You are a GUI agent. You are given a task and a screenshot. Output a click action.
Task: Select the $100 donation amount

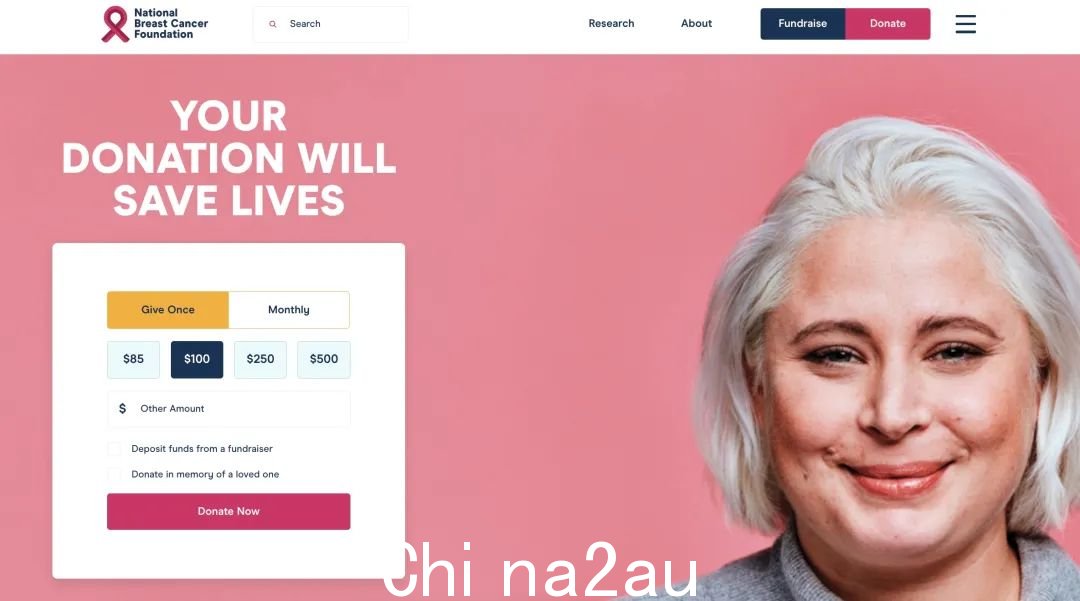[197, 359]
